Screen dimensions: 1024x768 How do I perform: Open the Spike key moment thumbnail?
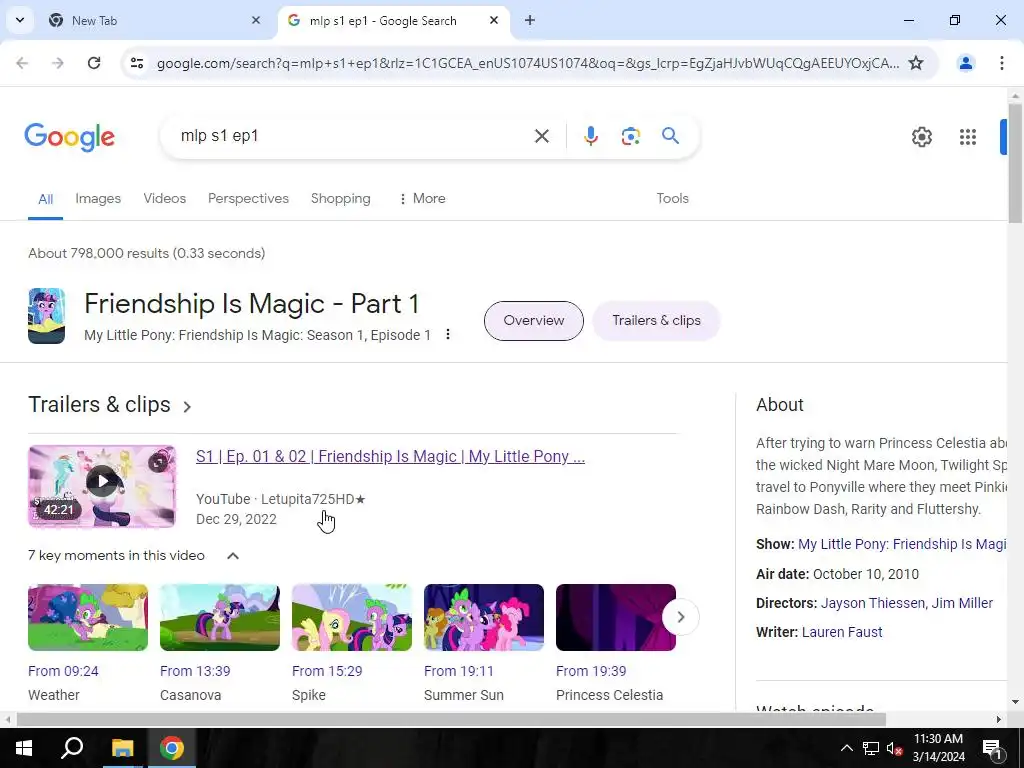352,617
